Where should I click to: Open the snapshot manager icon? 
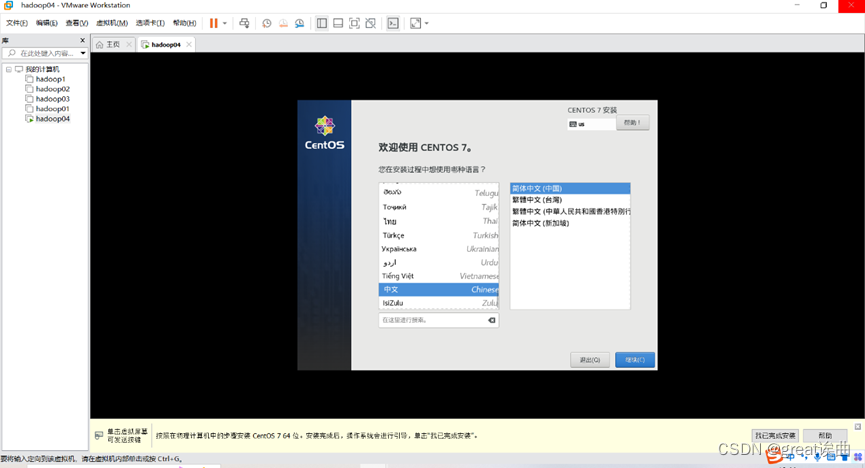(x=300, y=23)
